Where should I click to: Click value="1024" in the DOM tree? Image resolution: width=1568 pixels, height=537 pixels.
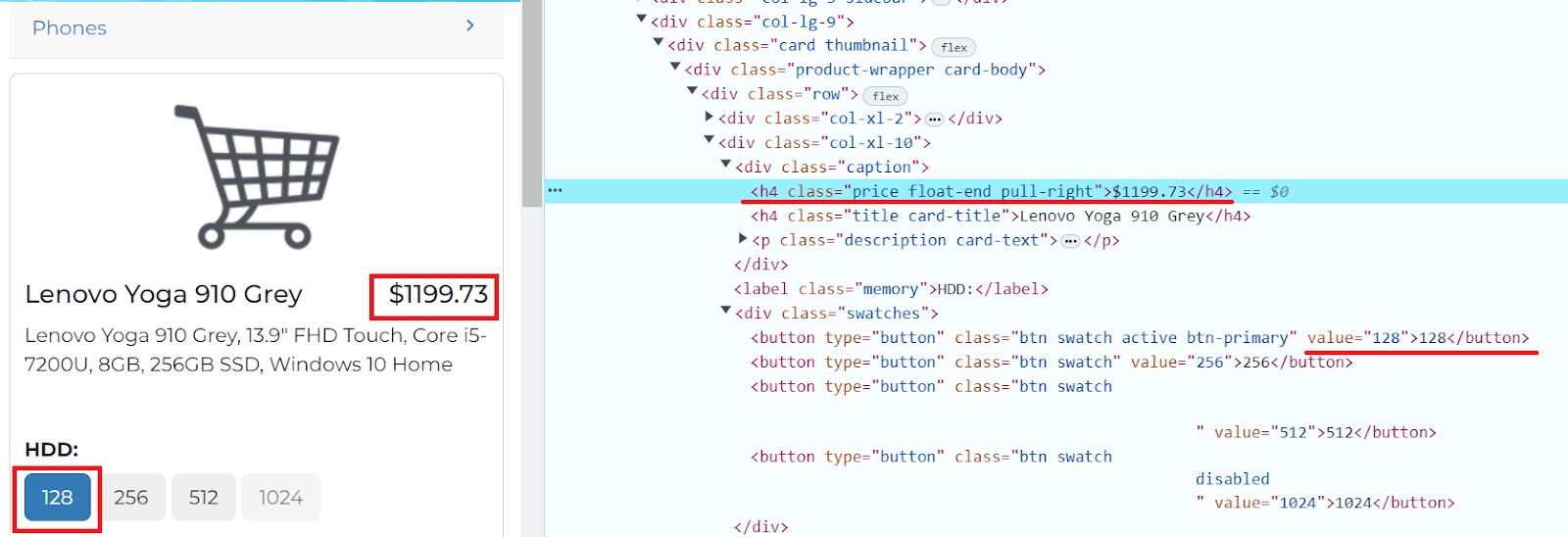[x=1274, y=503]
